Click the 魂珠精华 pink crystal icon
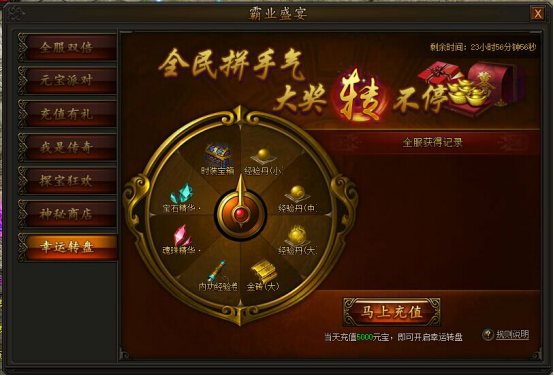Image resolution: width=554 pixels, height=376 pixels. [x=182, y=235]
